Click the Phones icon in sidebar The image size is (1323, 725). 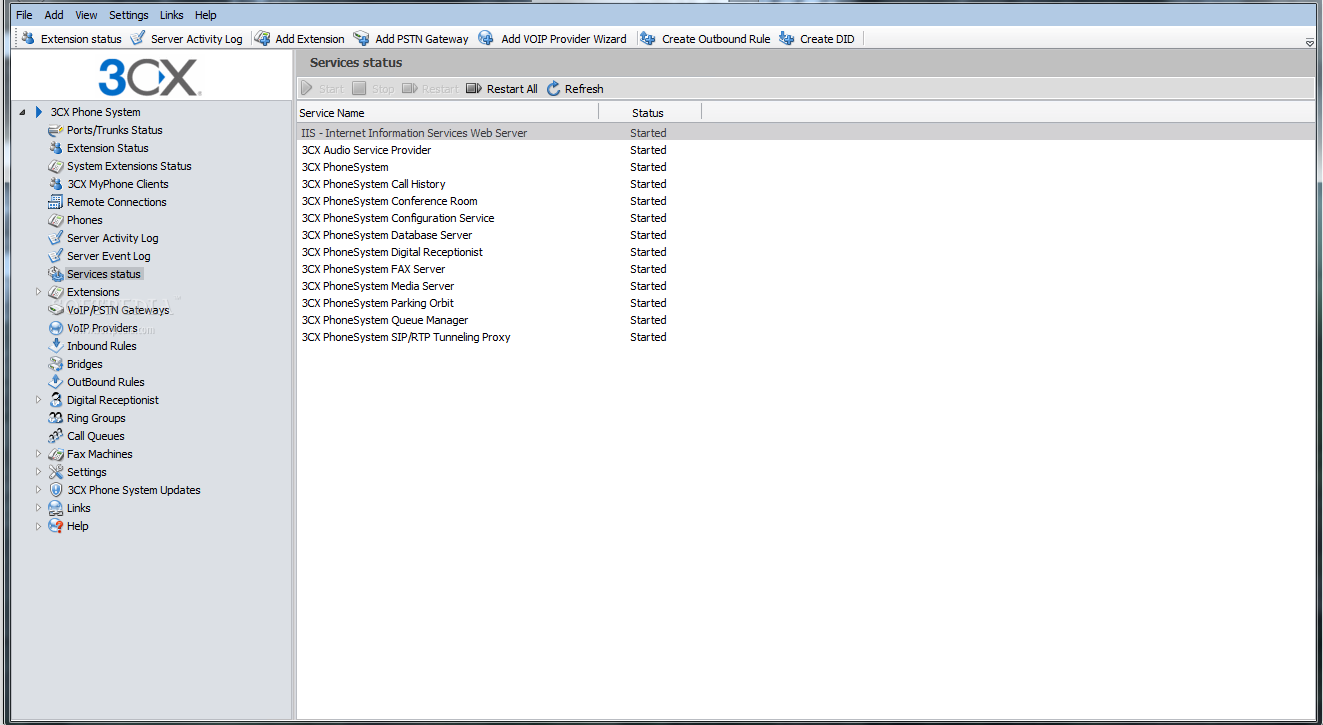(x=56, y=220)
